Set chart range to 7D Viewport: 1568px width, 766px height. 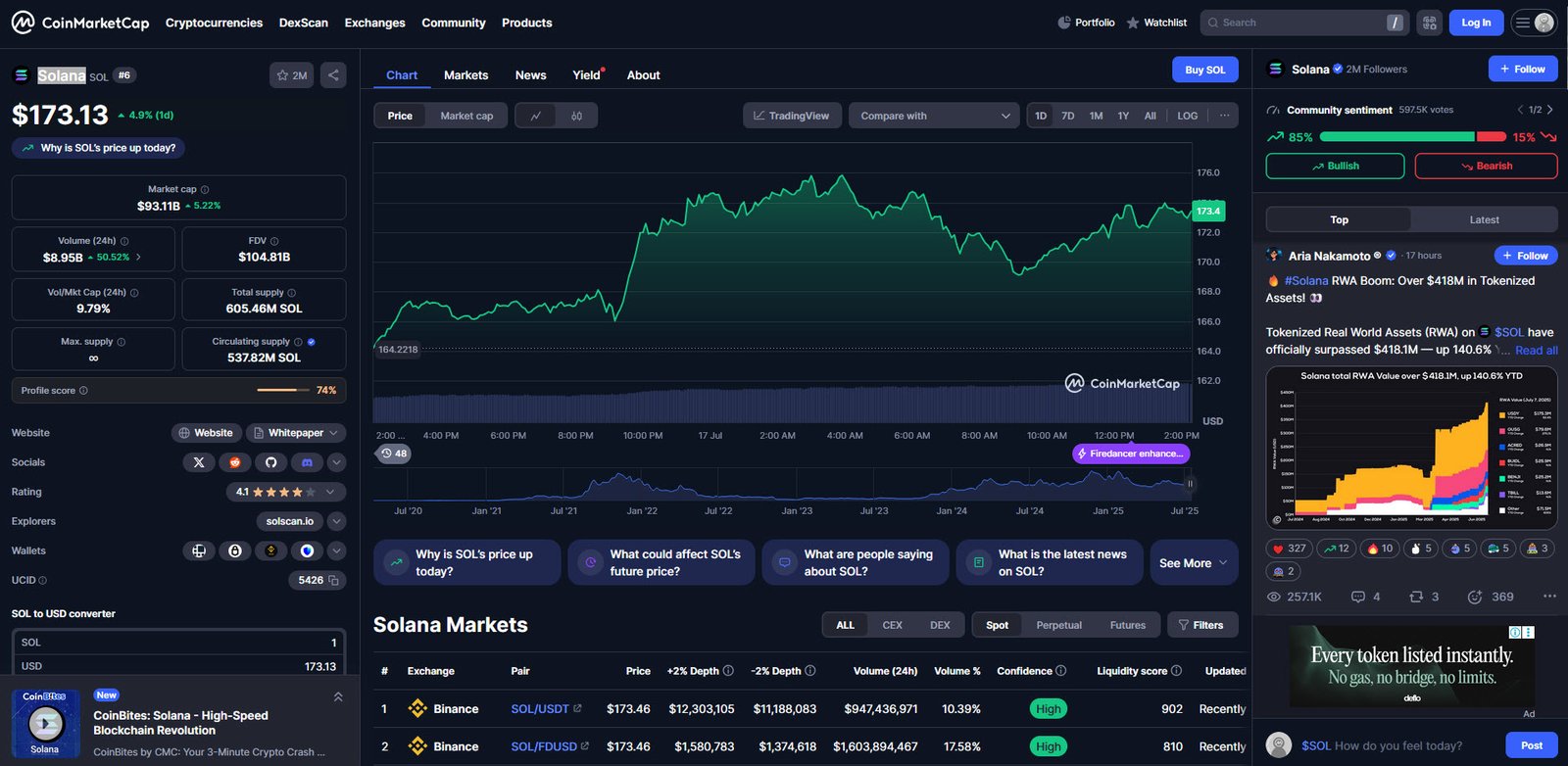point(1068,116)
